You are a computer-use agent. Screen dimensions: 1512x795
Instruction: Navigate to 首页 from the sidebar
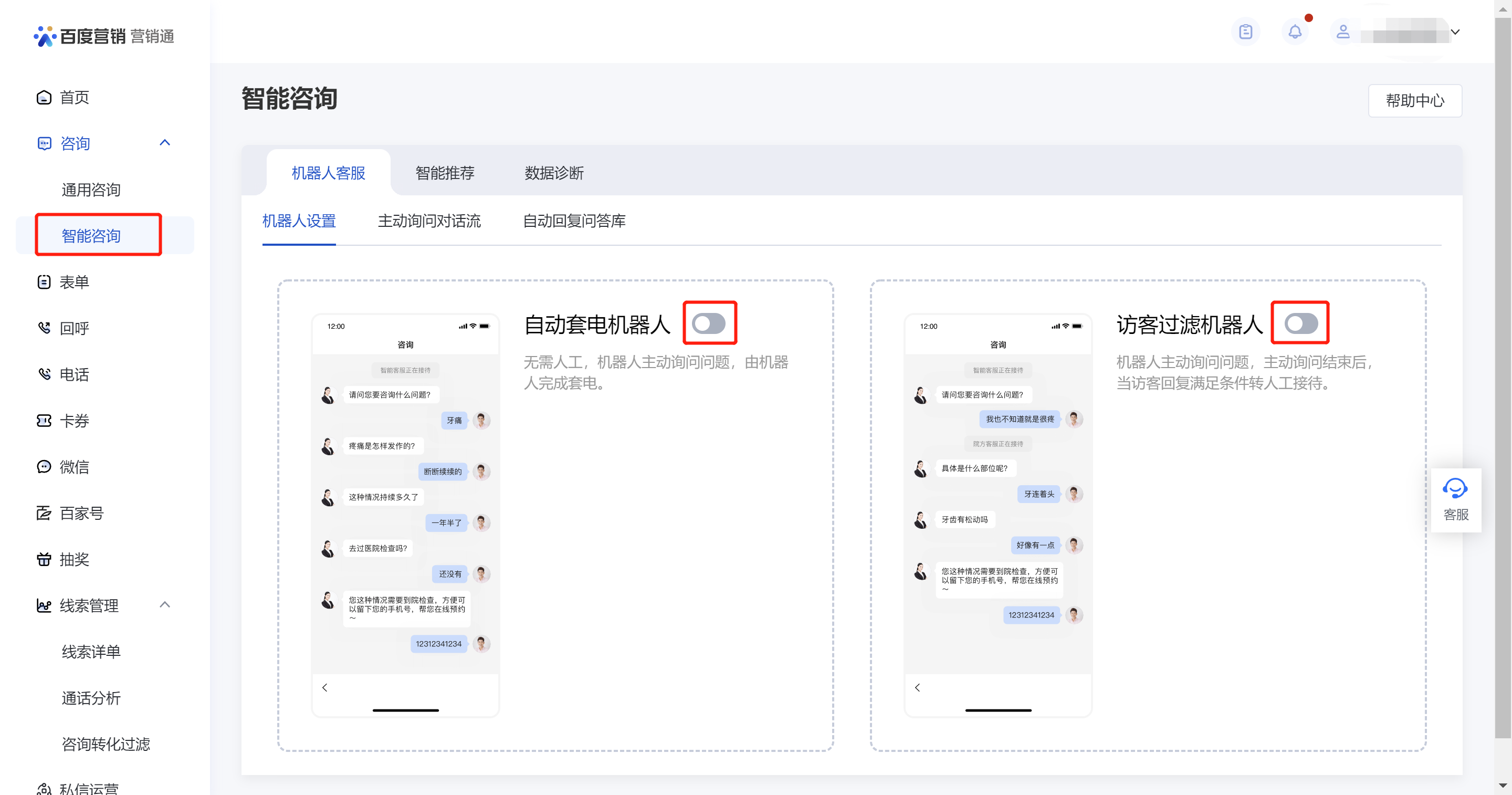[74, 97]
